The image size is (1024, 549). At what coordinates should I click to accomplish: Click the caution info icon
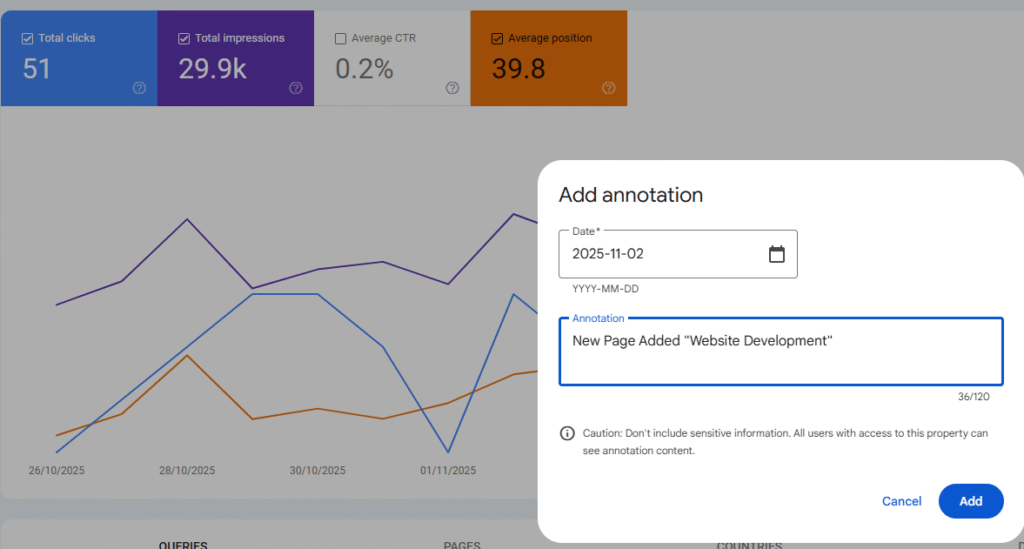tap(567, 433)
